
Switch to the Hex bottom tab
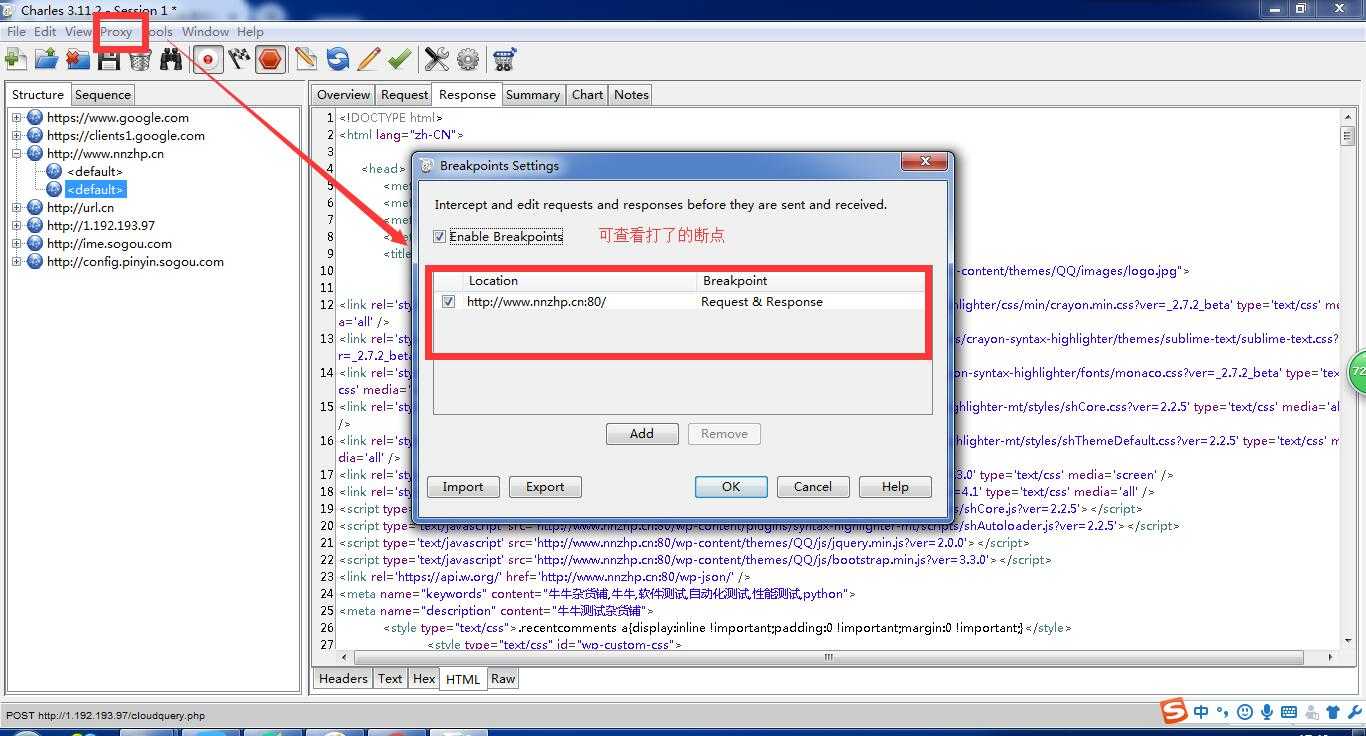click(x=424, y=678)
